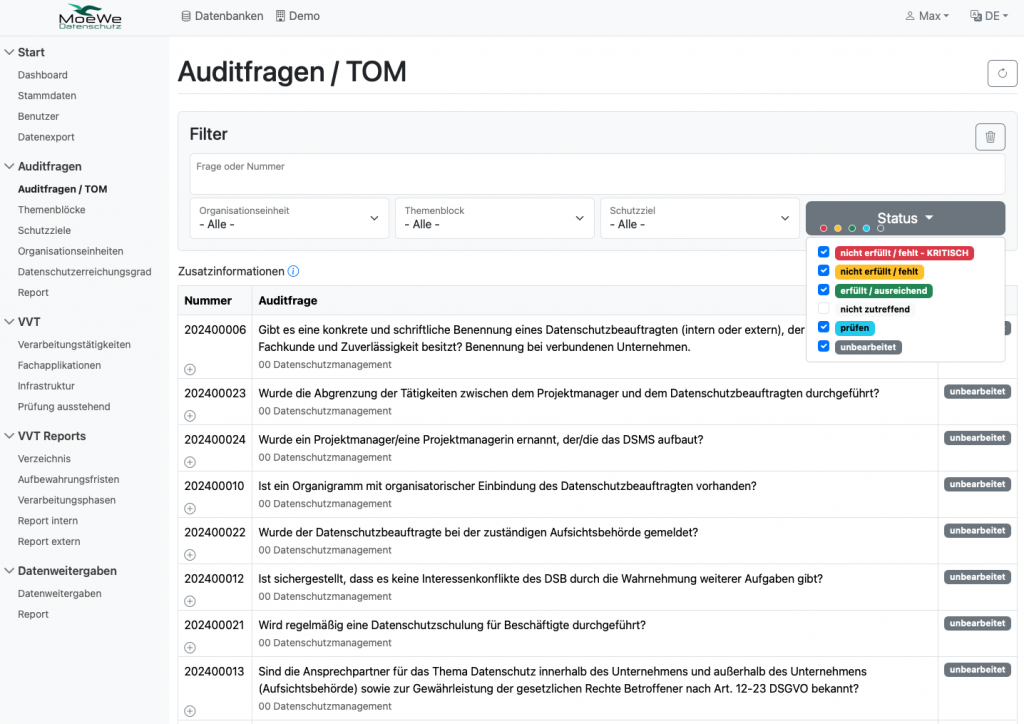Expand the Schutzziel filter dropdown
1024x724 pixels.
click(698, 218)
